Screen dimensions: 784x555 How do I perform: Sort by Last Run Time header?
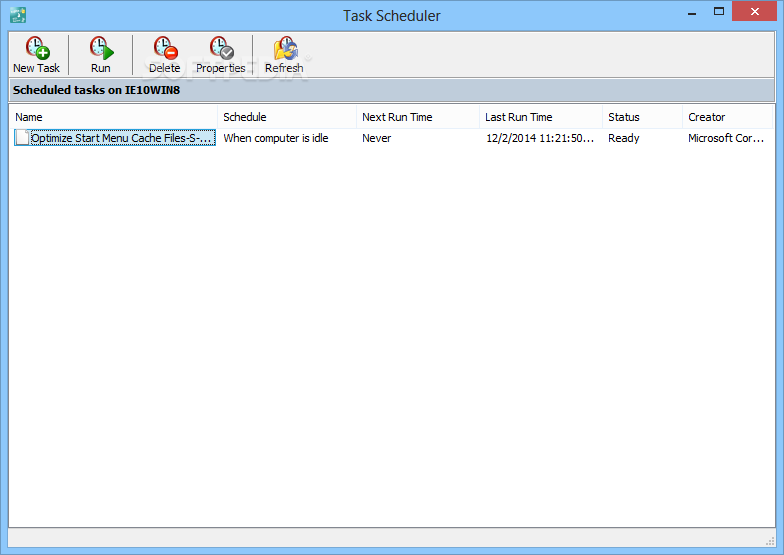[x=541, y=117]
